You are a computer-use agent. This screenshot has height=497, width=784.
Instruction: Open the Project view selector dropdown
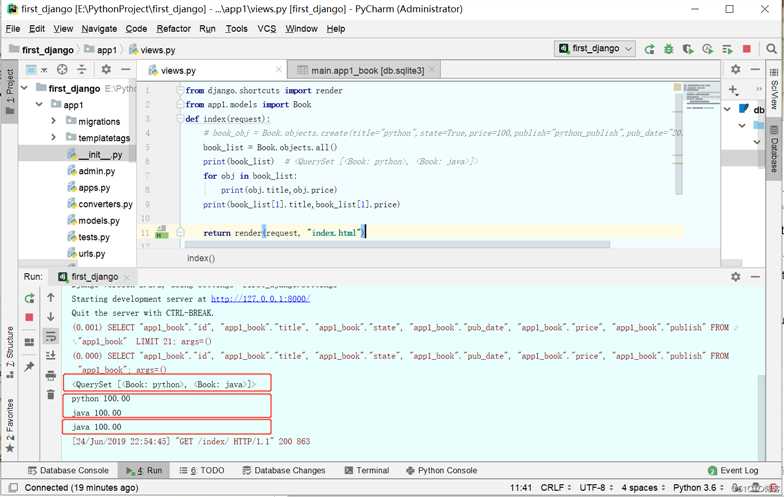pyautogui.click(x=36, y=70)
